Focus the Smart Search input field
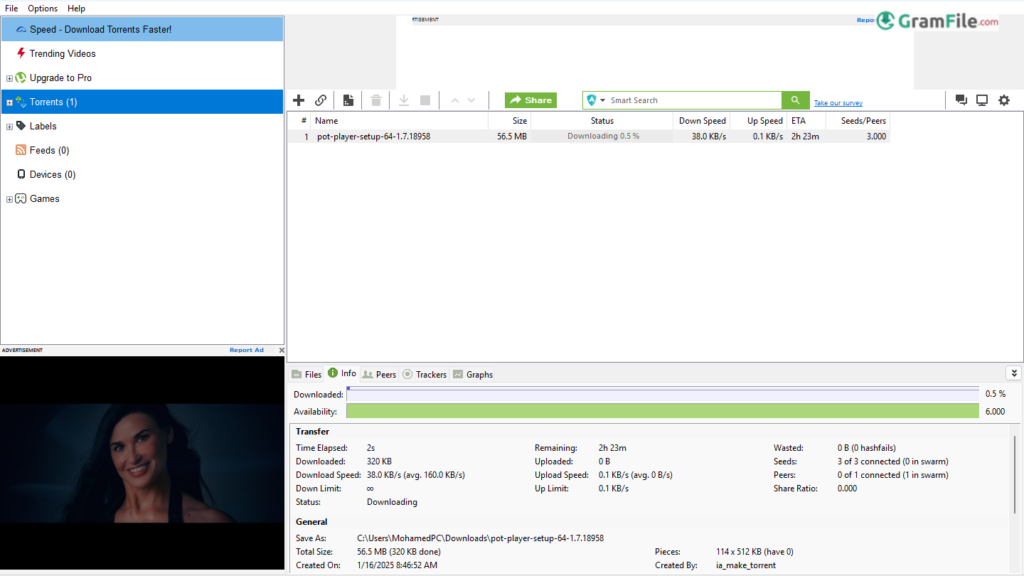Image resolution: width=1024 pixels, height=576 pixels. coord(694,100)
